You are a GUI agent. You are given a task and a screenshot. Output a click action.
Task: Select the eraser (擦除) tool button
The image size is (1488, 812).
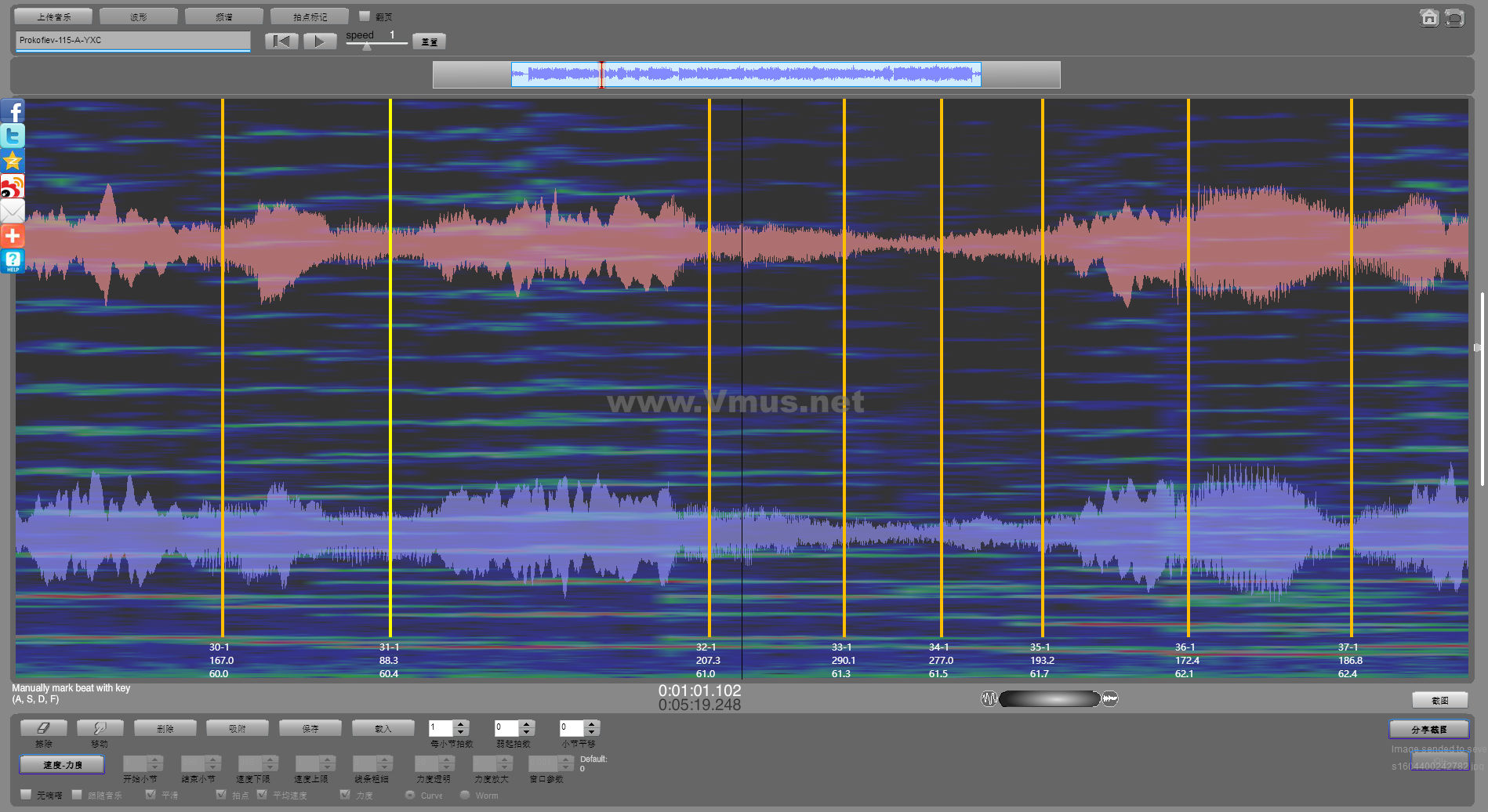pos(44,728)
